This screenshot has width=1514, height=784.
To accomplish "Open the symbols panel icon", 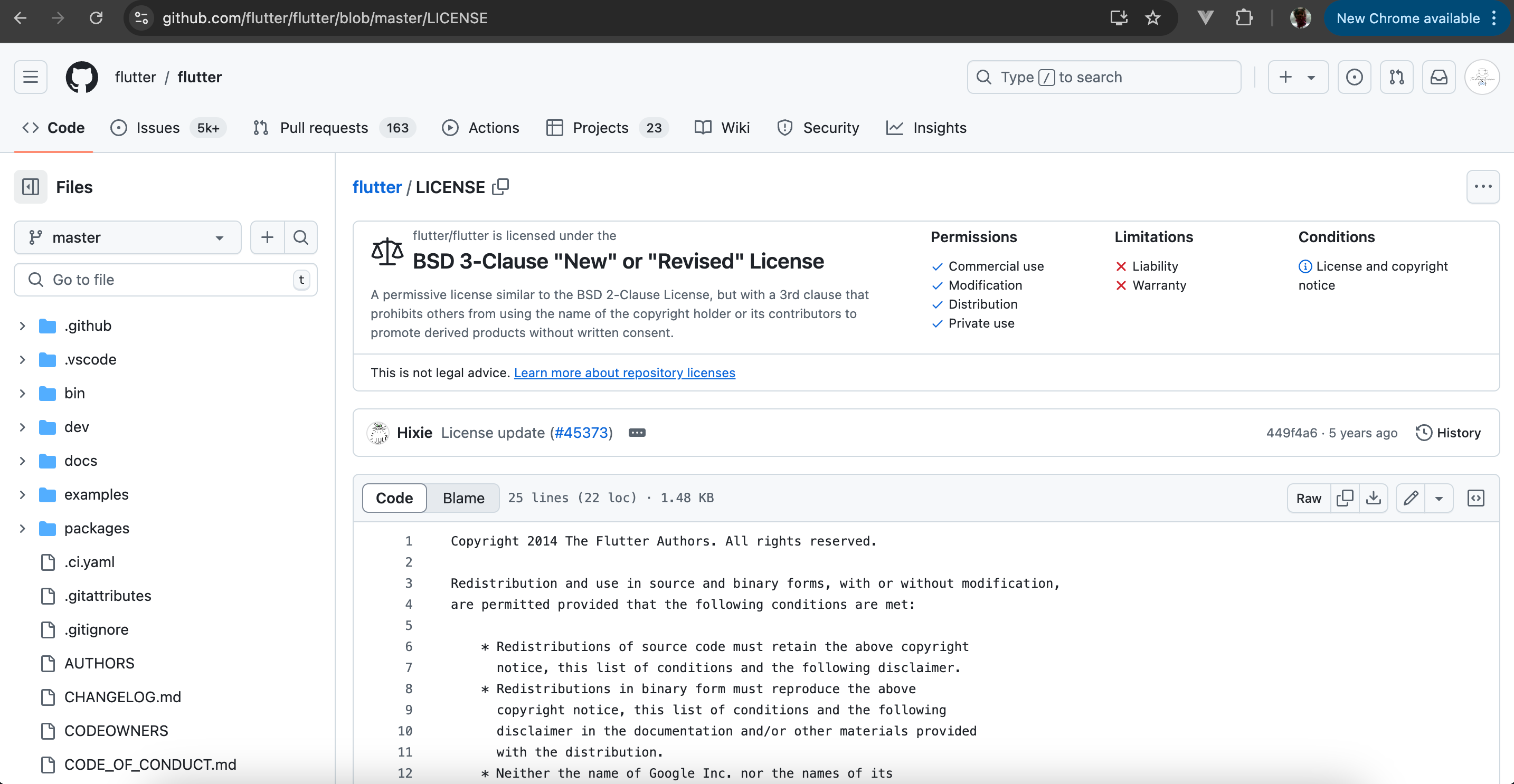I will tap(1475, 498).
